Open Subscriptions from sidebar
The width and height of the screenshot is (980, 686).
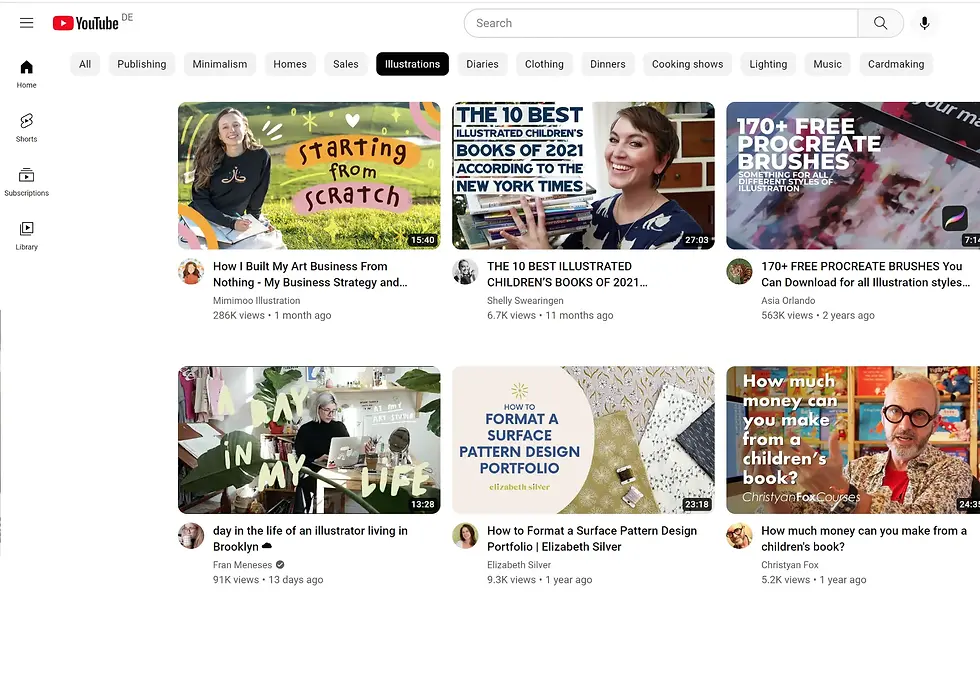click(26, 182)
